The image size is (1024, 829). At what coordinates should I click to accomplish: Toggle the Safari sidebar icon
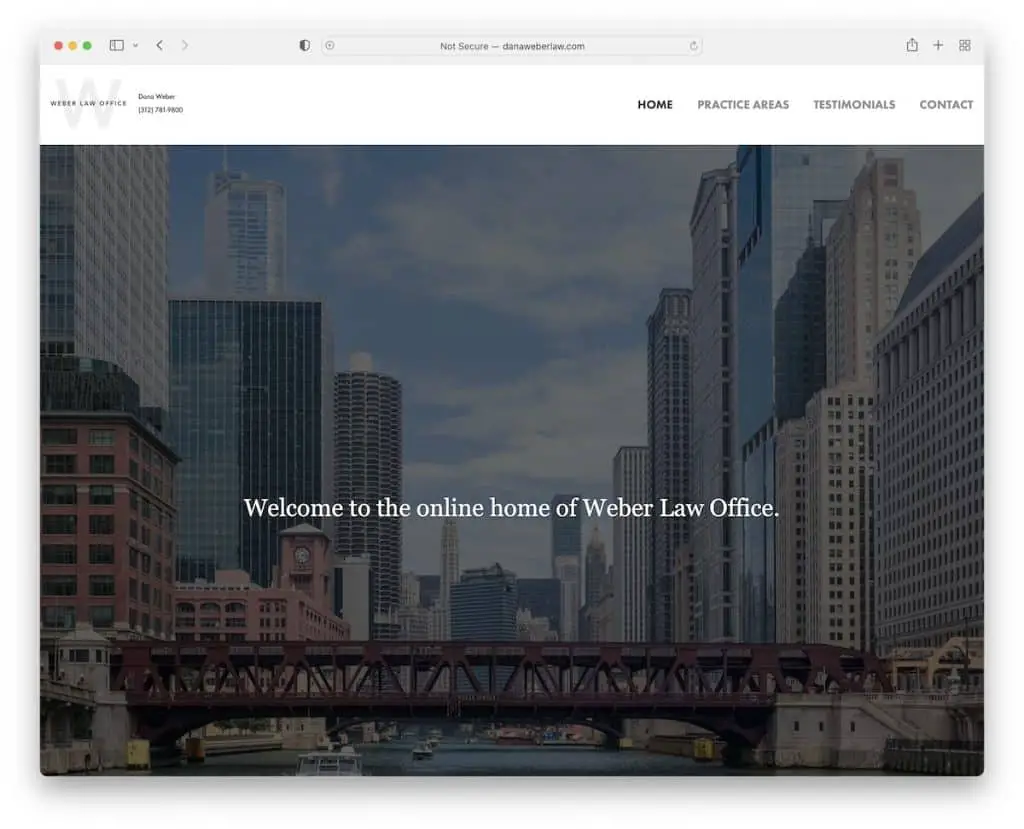(x=116, y=45)
